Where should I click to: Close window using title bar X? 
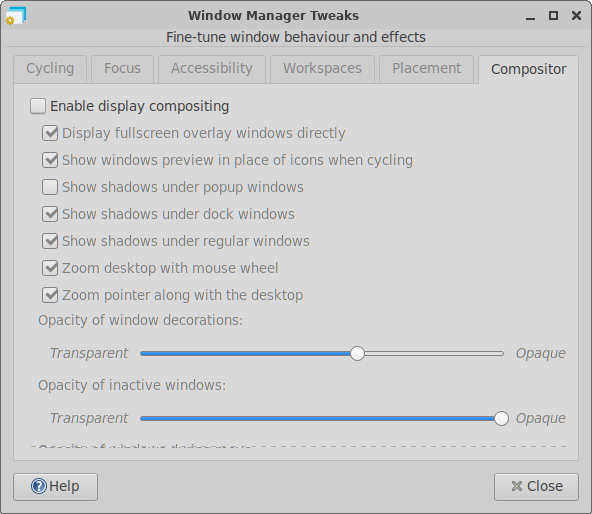tap(577, 15)
